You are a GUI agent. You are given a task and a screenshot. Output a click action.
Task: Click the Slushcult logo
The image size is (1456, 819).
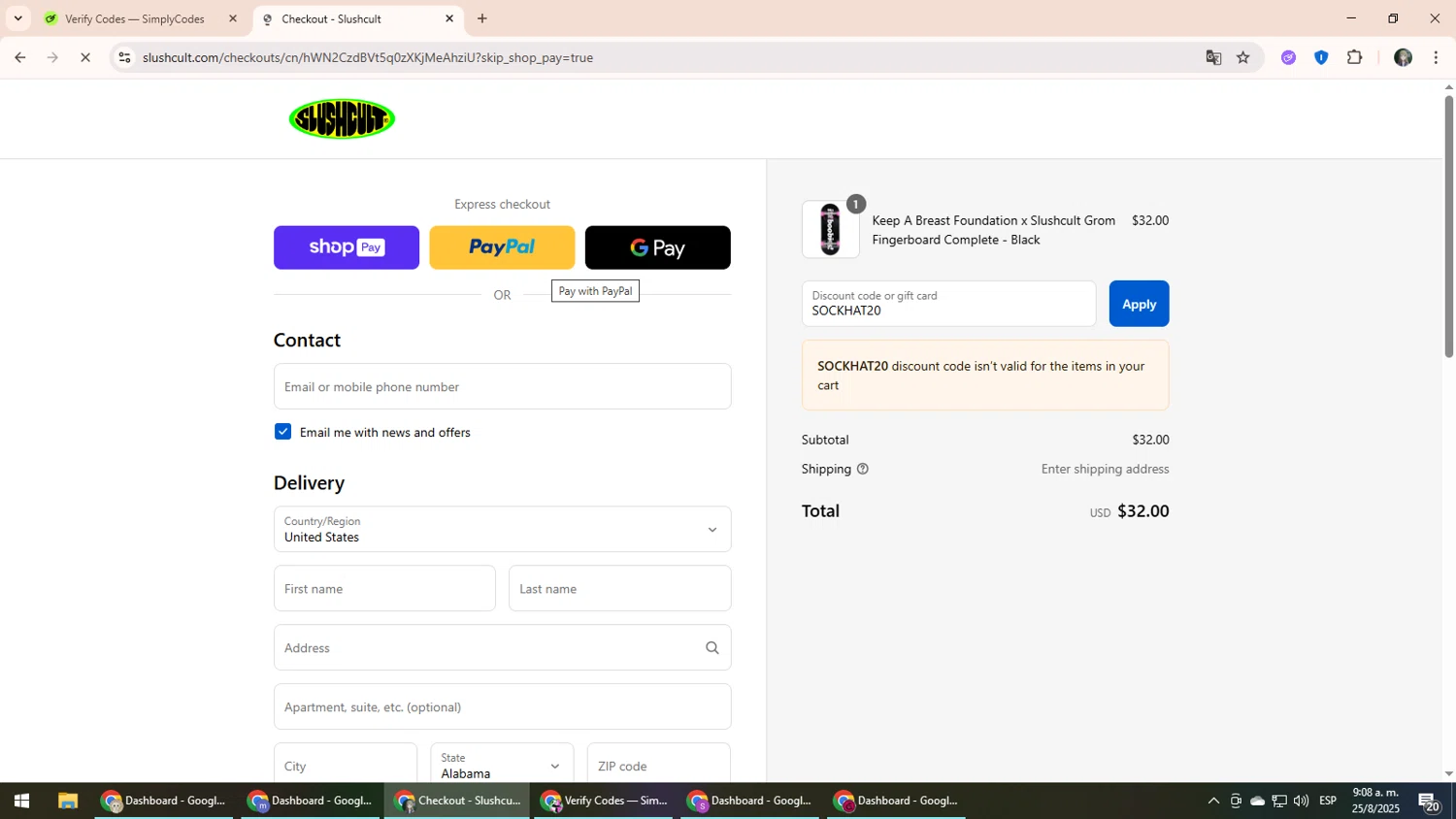[342, 118]
